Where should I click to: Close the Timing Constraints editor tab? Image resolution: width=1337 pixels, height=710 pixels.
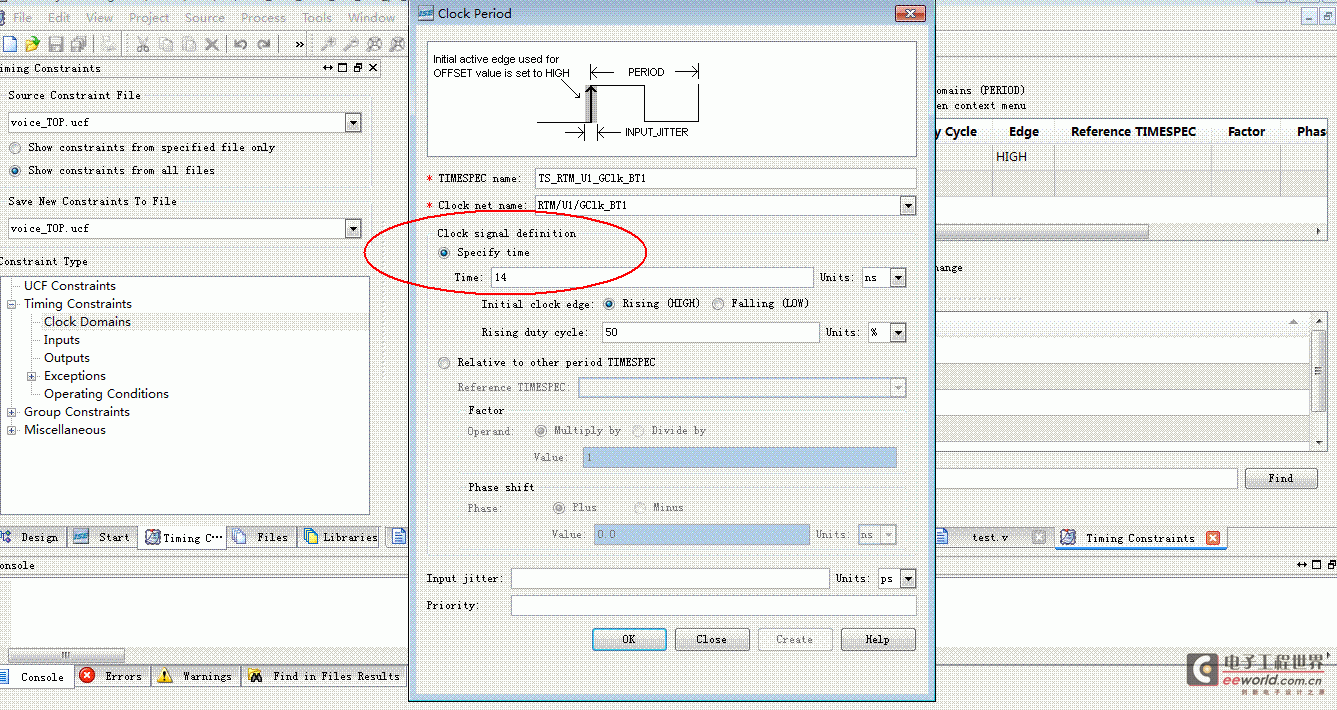coord(1213,538)
